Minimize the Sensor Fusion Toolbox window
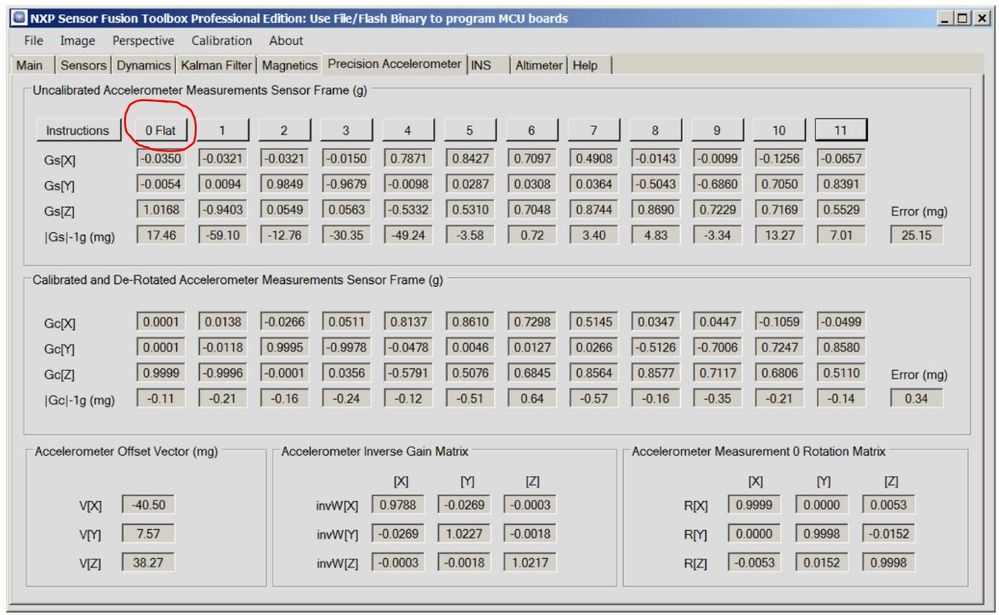The width and height of the screenshot is (999, 615). tap(945, 18)
